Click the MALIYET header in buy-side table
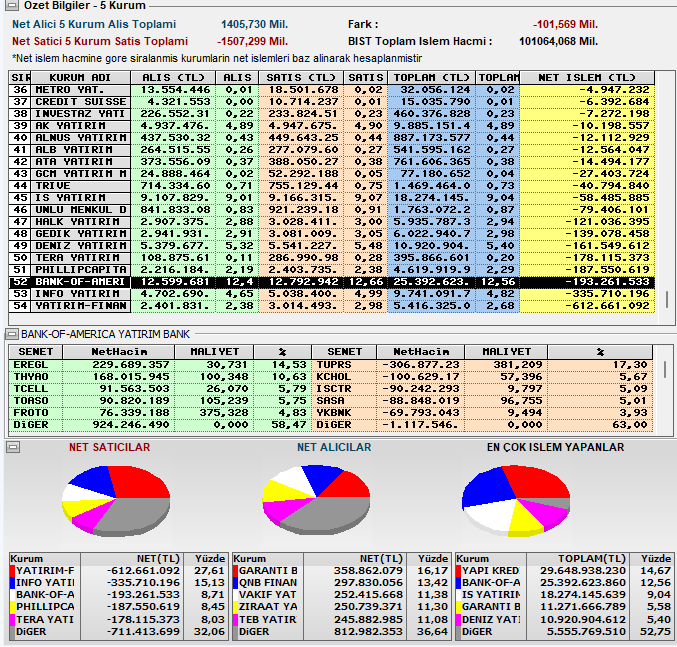Viewport: 677px width, 647px height. 214,352
